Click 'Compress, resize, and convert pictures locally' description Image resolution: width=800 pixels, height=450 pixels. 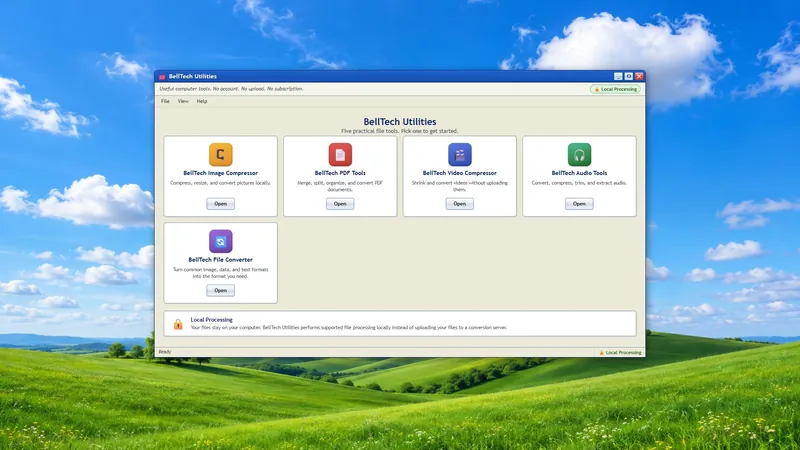pyautogui.click(x=220, y=183)
